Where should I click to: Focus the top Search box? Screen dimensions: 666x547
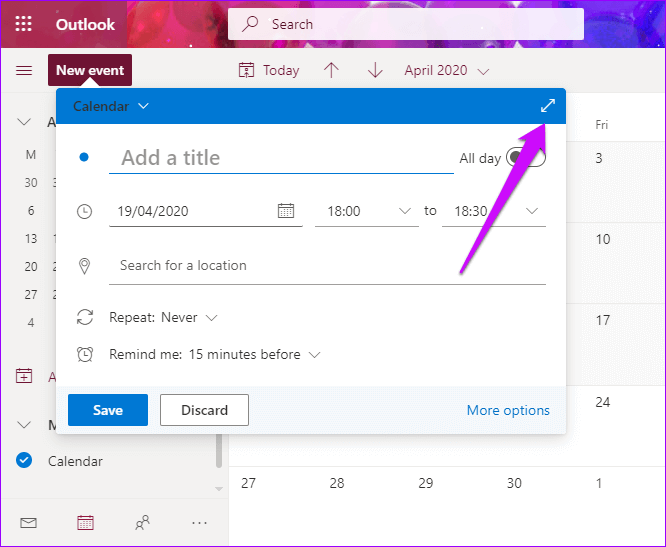pos(406,24)
